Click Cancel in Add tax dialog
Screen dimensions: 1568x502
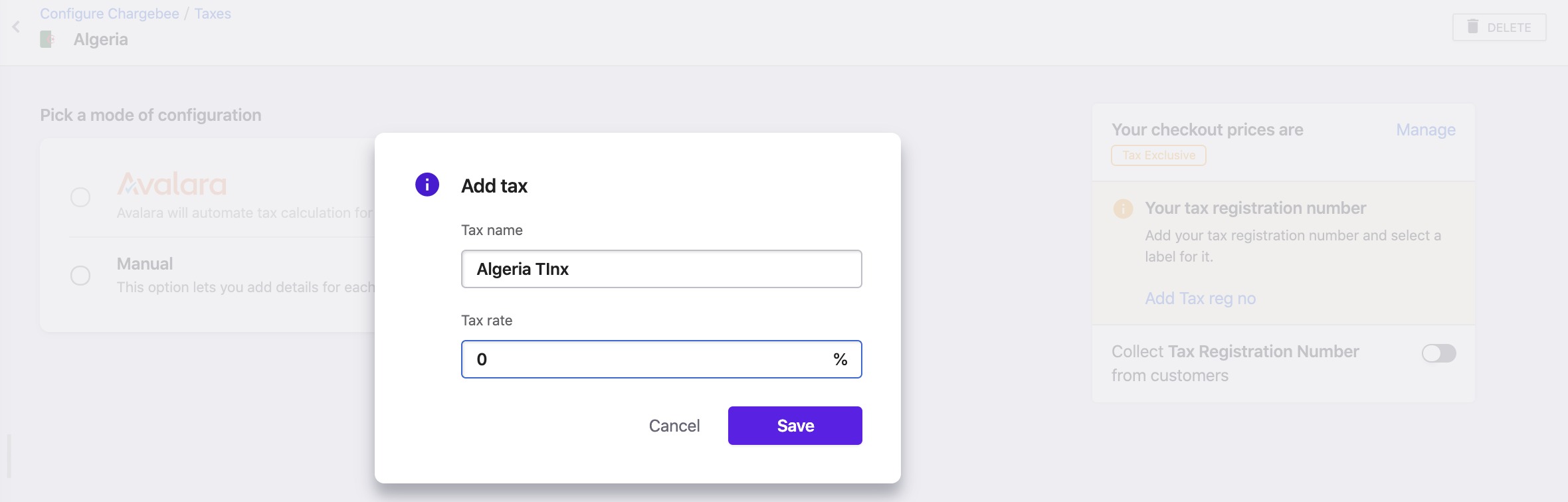674,426
